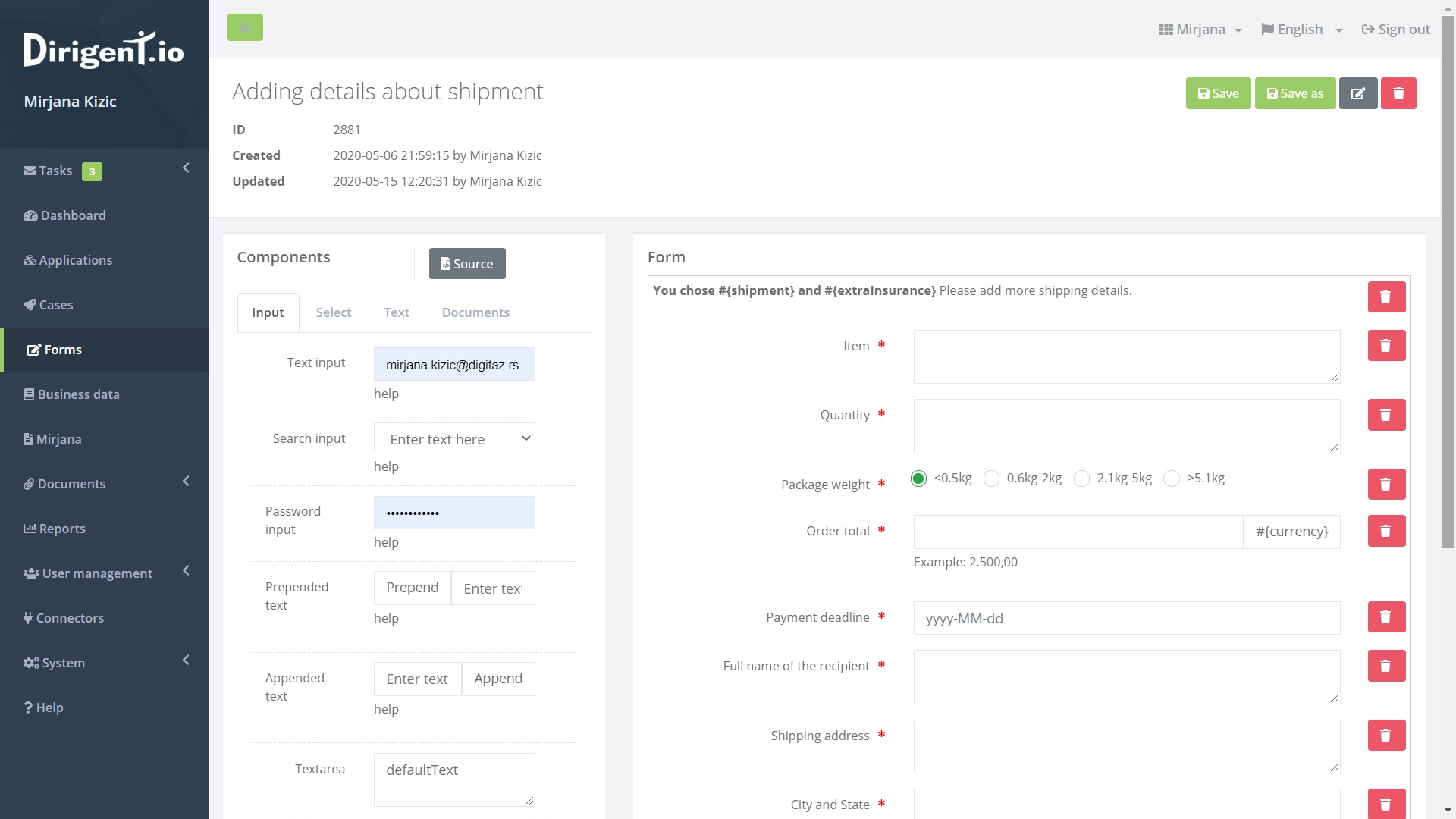Click the gray edit form pencil icon

pos(1357,93)
